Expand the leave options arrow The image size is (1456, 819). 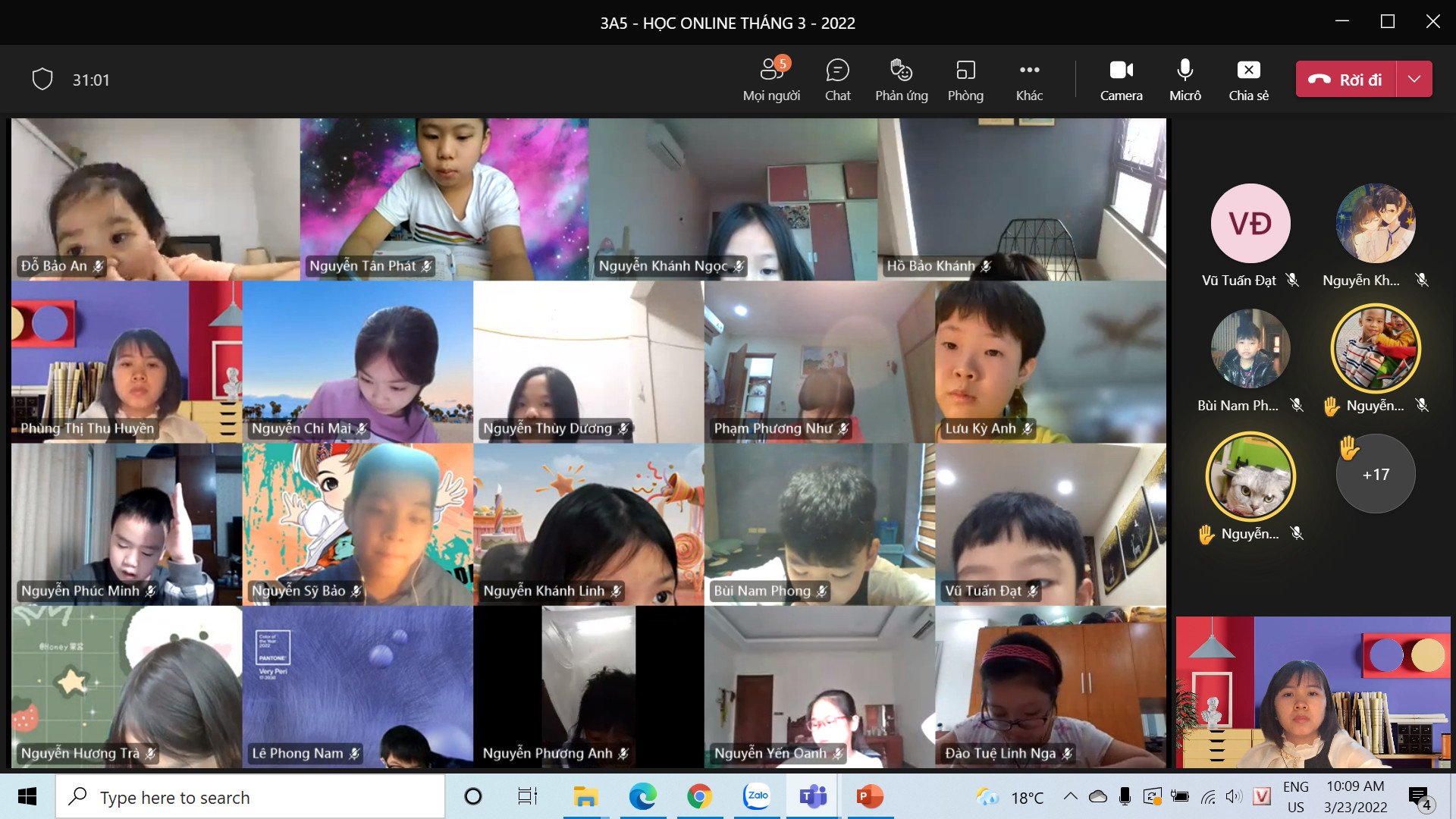click(x=1414, y=79)
